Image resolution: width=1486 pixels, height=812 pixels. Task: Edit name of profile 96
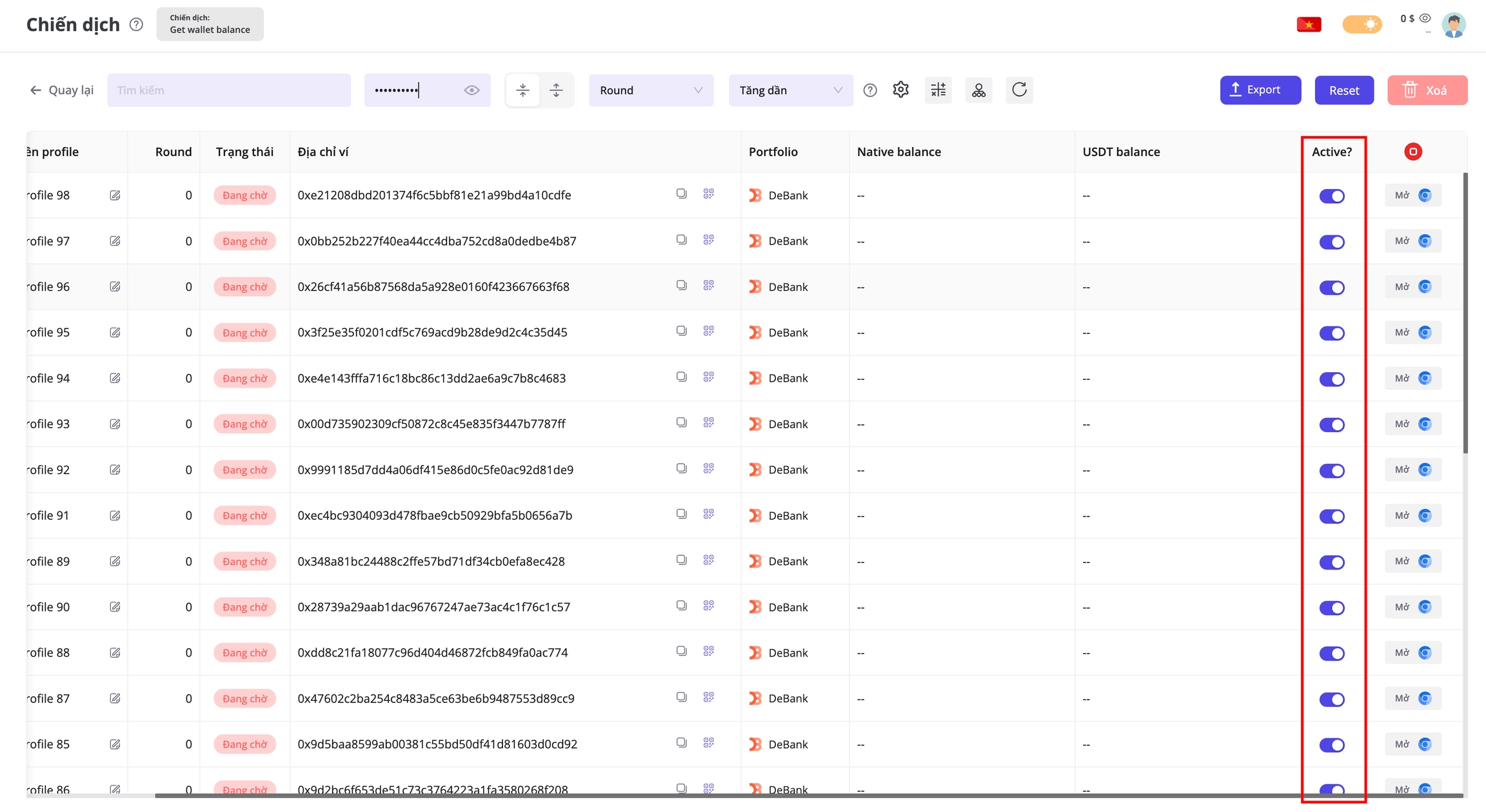(x=115, y=286)
